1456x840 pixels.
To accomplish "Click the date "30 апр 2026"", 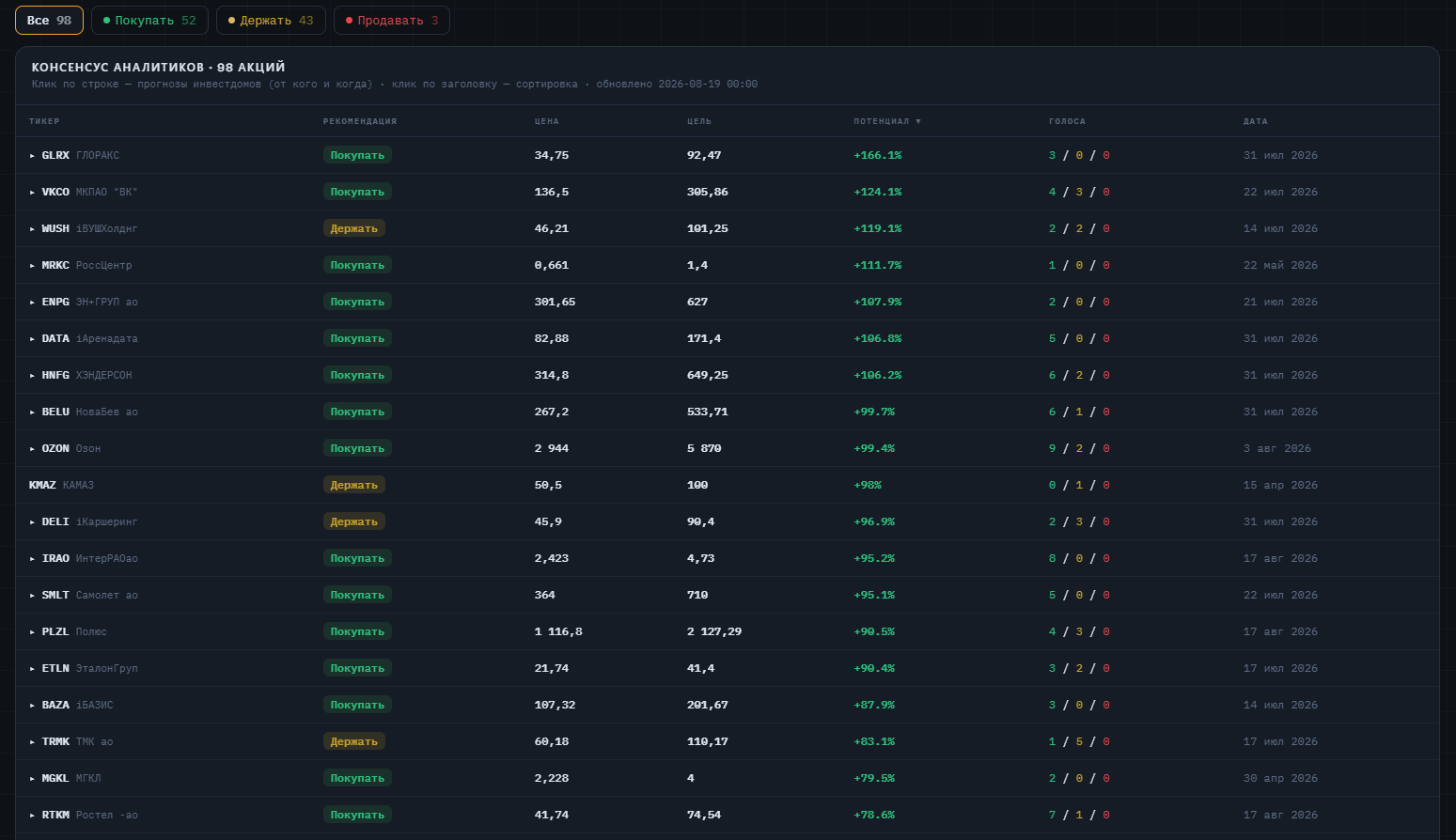I will click(x=1280, y=778).
